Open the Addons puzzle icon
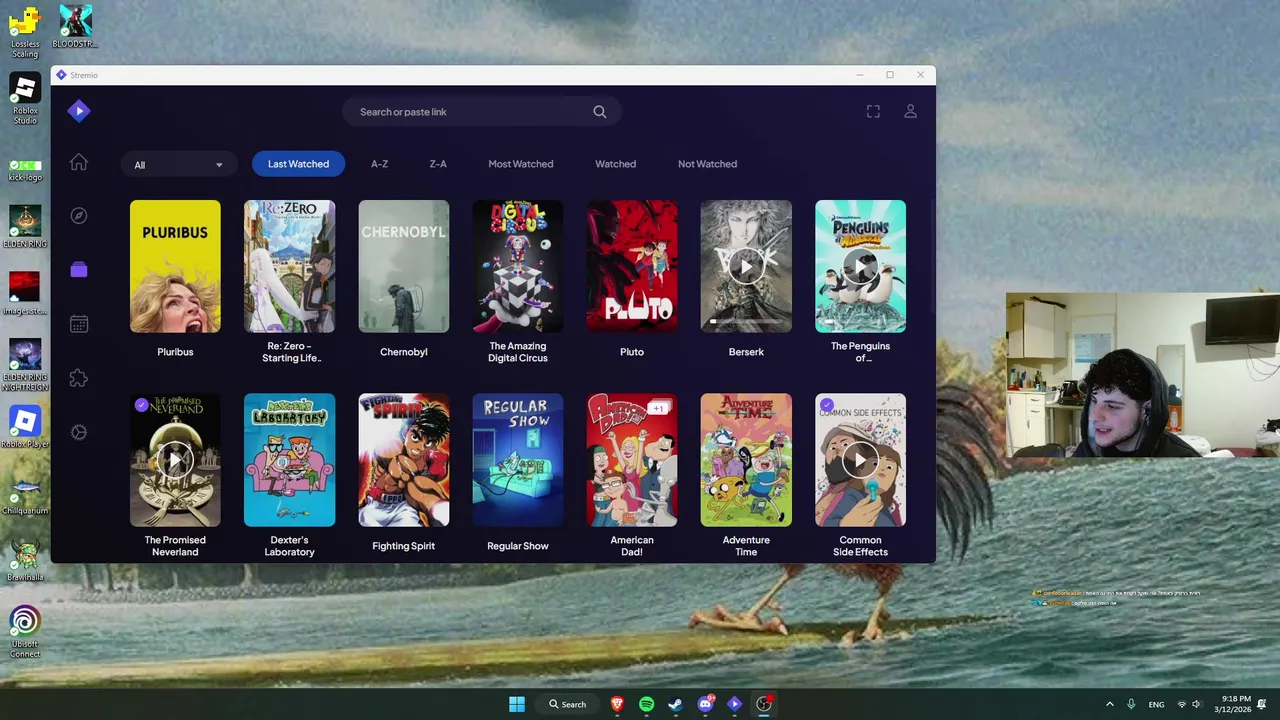Screen dimensions: 1280x720 [x=79, y=378]
